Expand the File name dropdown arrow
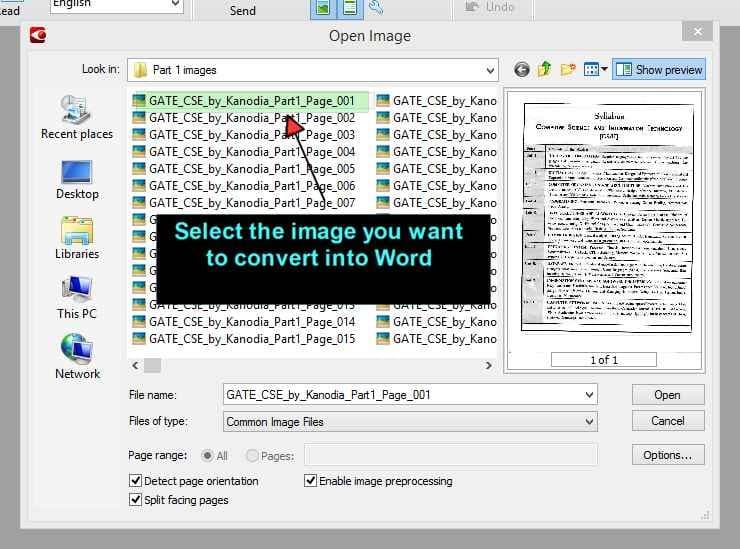 pyautogui.click(x=589, y=395)
